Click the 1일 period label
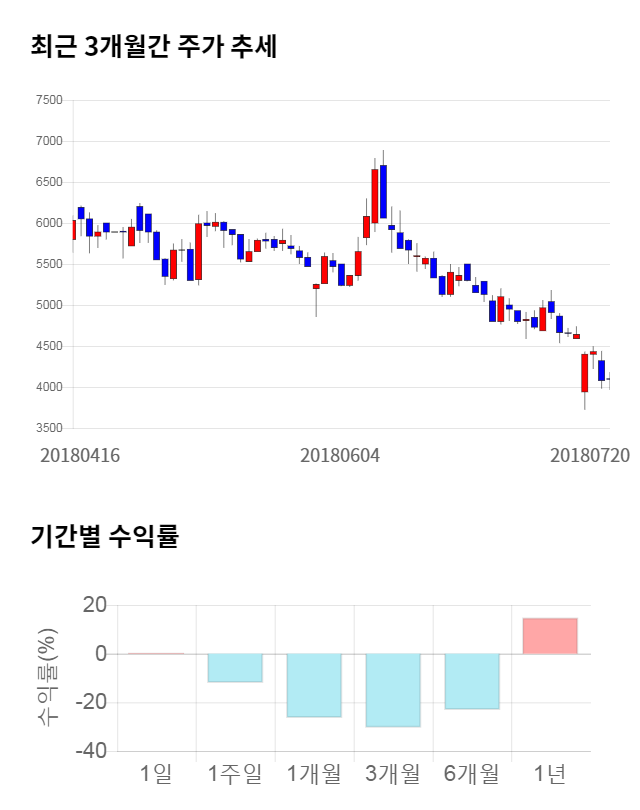Image resolution: width=640 pixels, height=810 pixels. coord(156,773)
